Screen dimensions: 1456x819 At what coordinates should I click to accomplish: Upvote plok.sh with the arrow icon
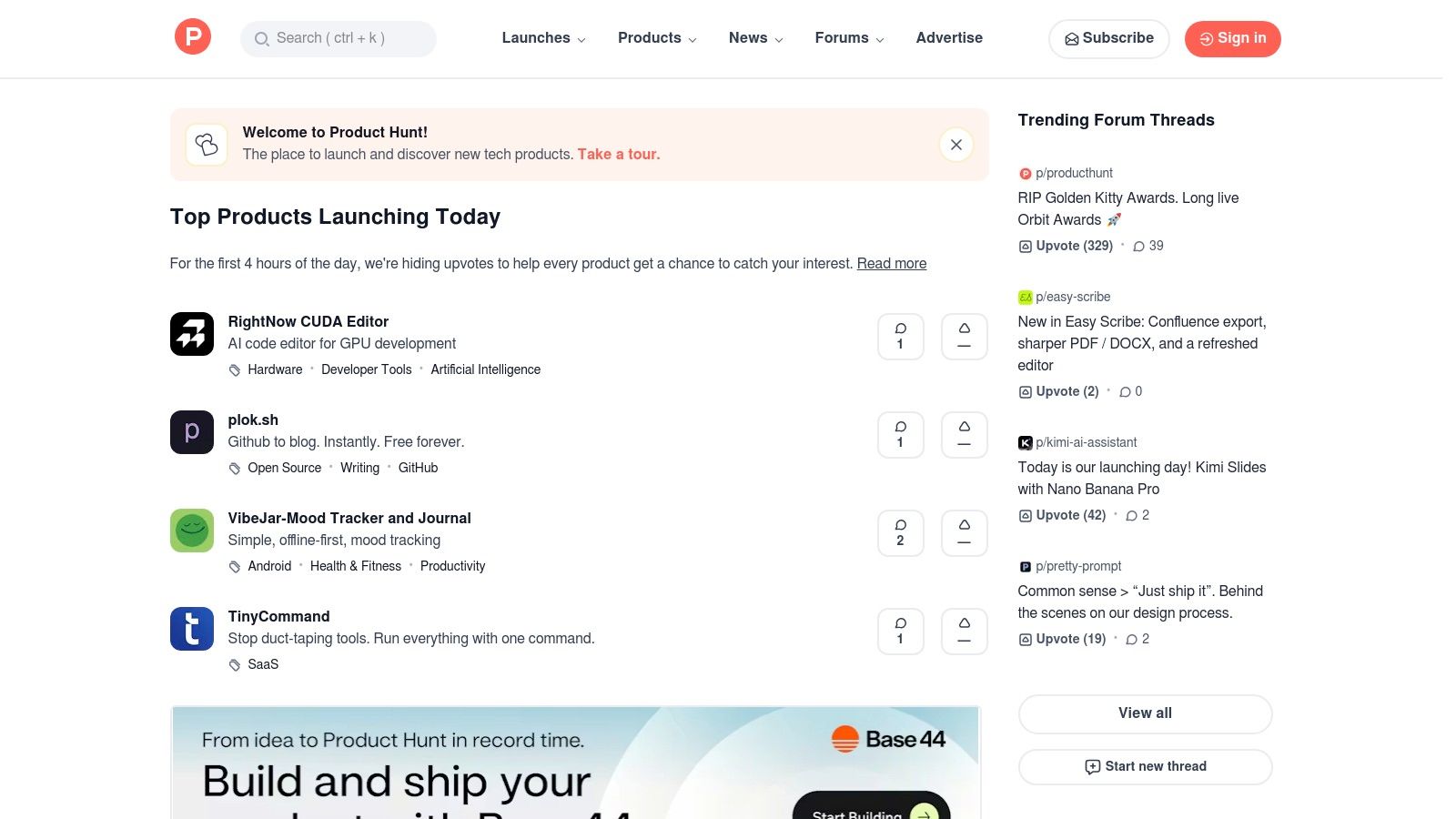964,434
